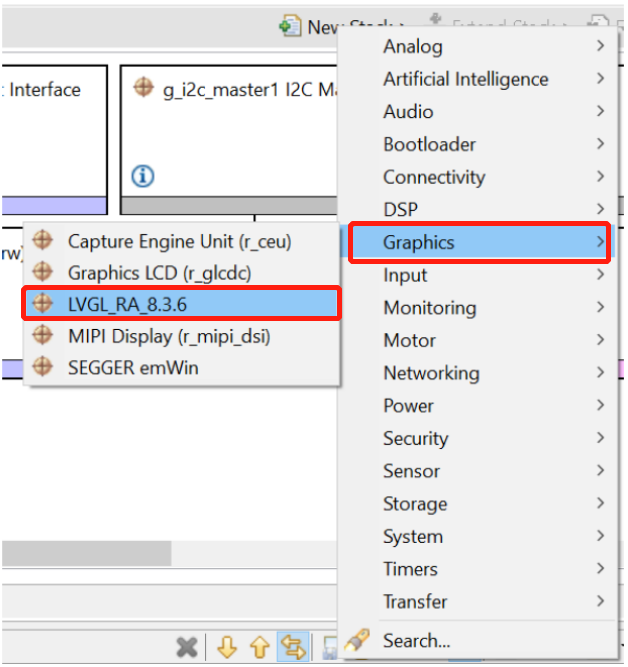Open the Input stack category
628x667 pixels.
point(478,275)
